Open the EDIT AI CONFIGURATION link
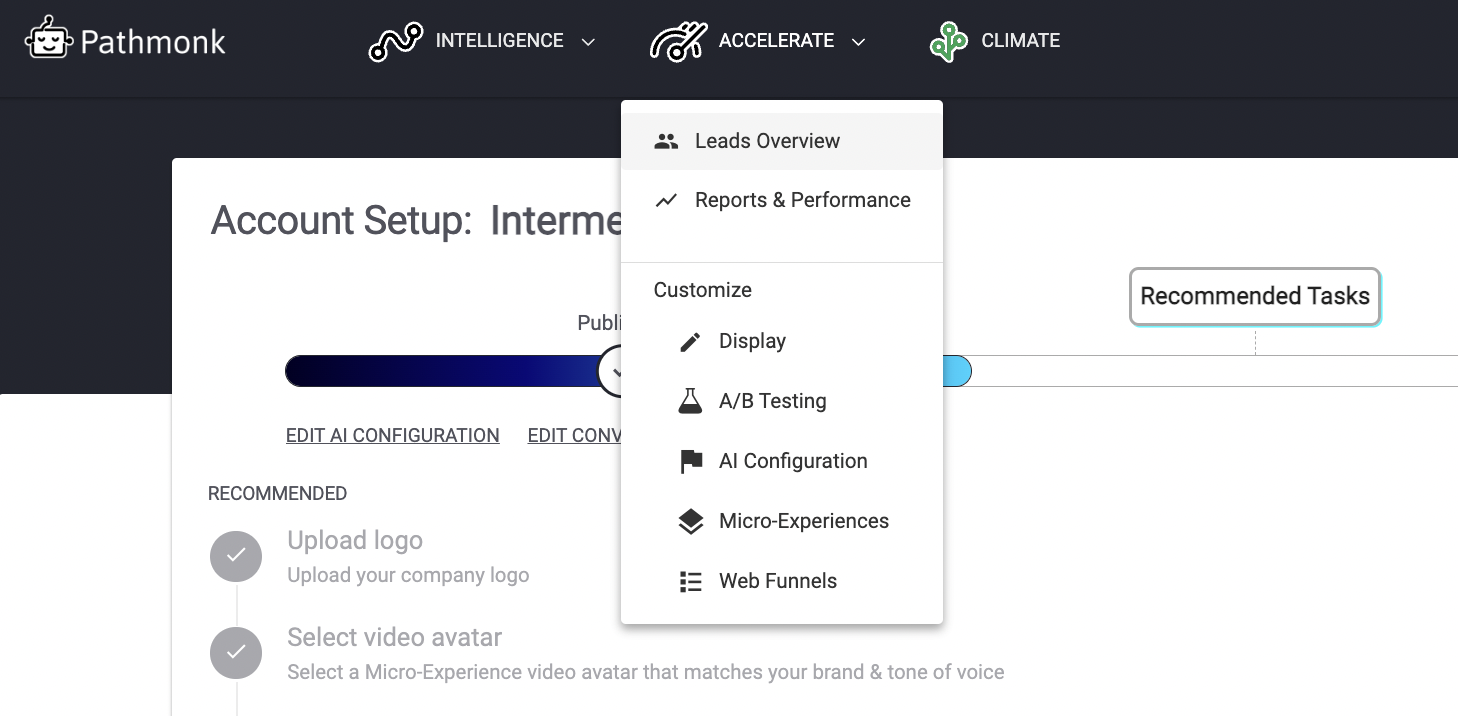 (x=392, y=436)
